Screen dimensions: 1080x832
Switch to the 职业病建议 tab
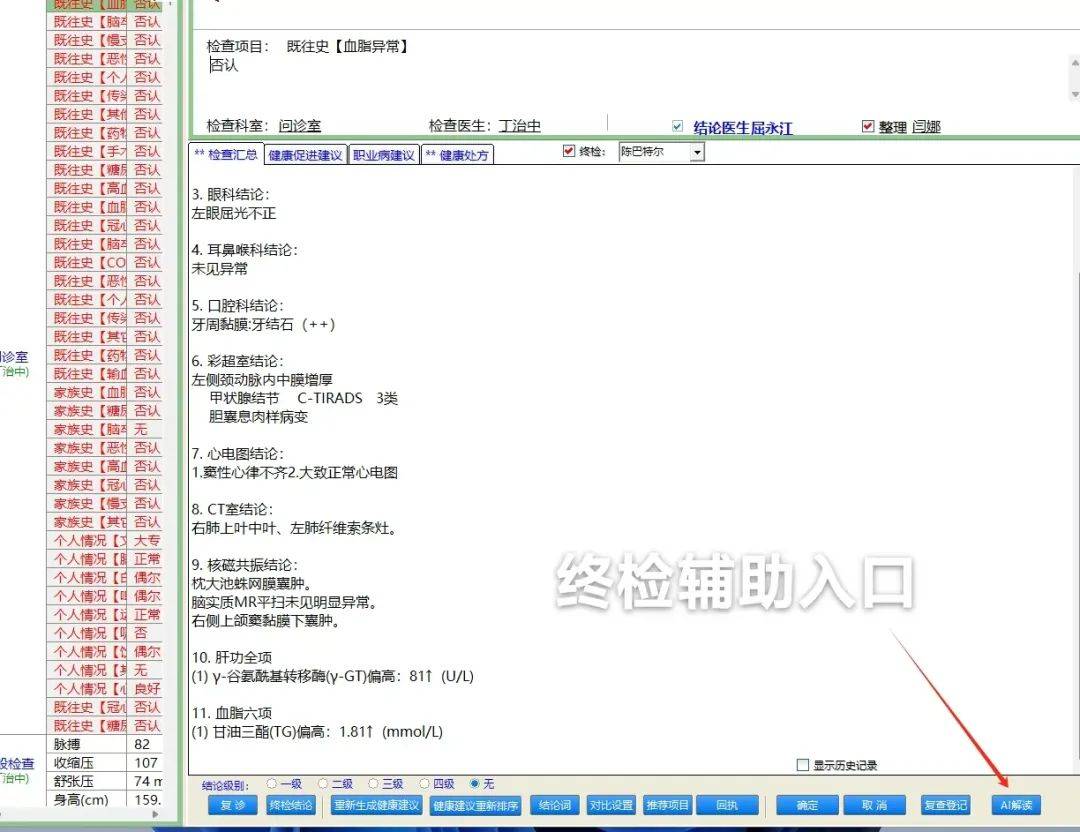pyautogui.click(x=383, y=154)
